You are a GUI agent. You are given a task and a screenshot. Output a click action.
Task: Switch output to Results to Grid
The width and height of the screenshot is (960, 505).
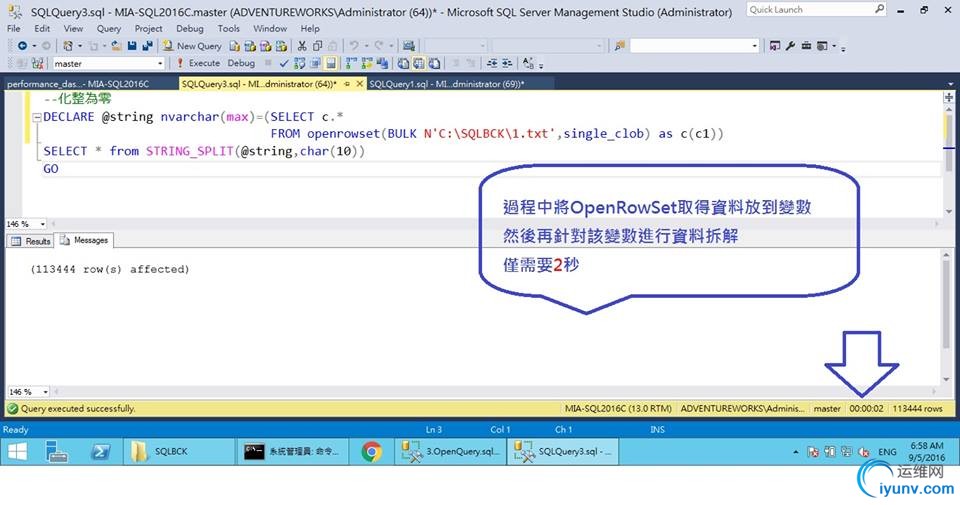(419, 63)
